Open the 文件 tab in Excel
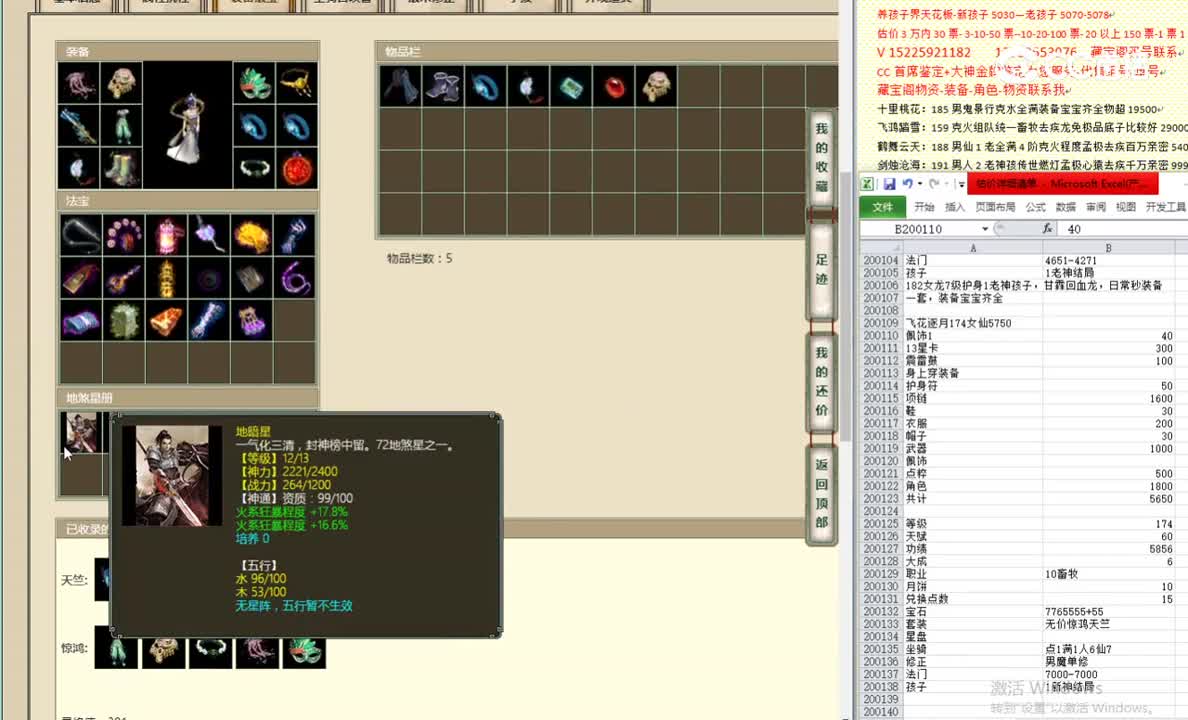1188x720 pixels. pos(882,207)
